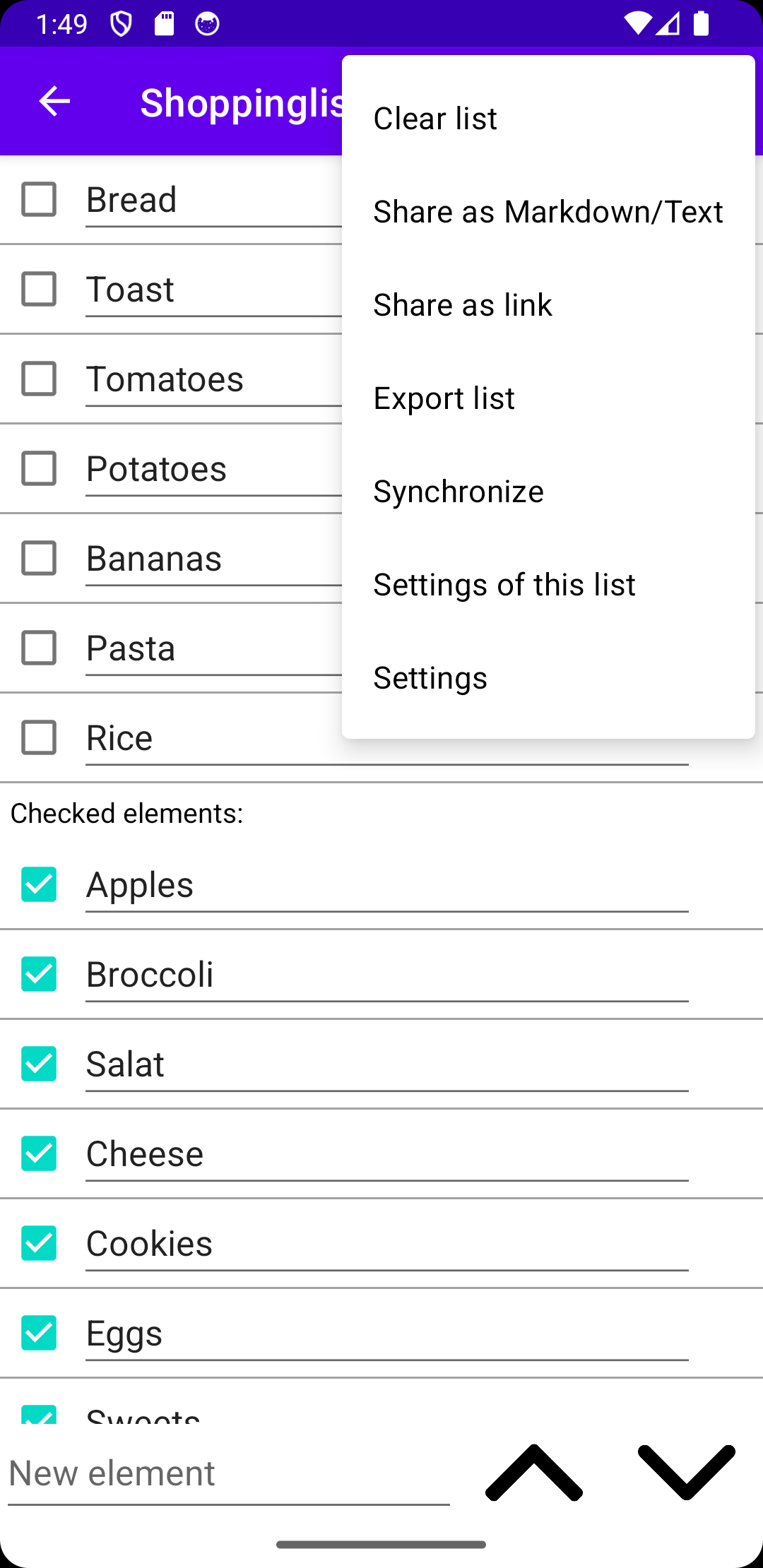Screen dimensions: 763x1568
Task: Uncheck the Apples checkbox
Action: 39,884
